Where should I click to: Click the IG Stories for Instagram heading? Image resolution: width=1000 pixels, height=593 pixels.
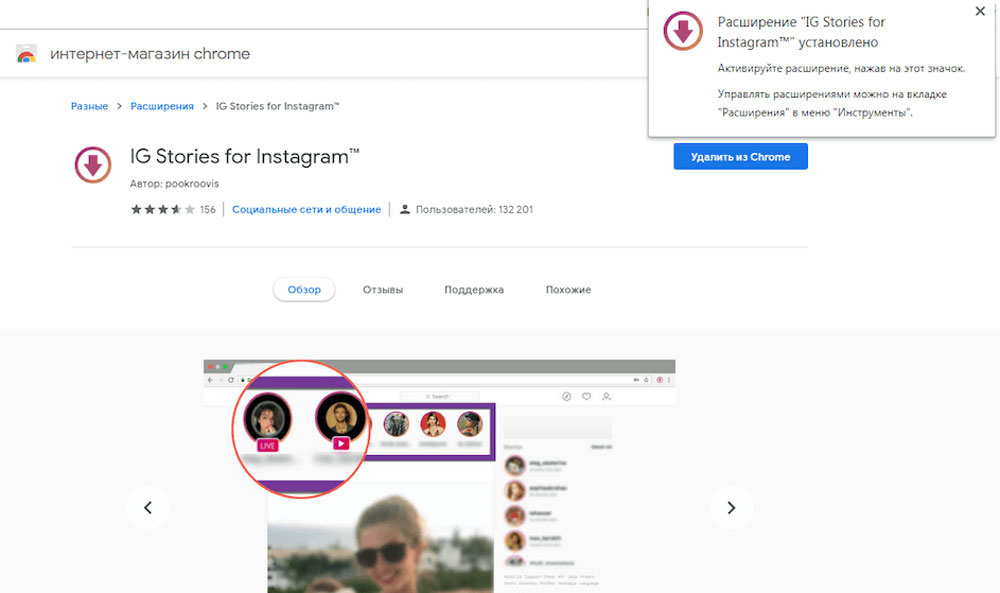point(245,156)
